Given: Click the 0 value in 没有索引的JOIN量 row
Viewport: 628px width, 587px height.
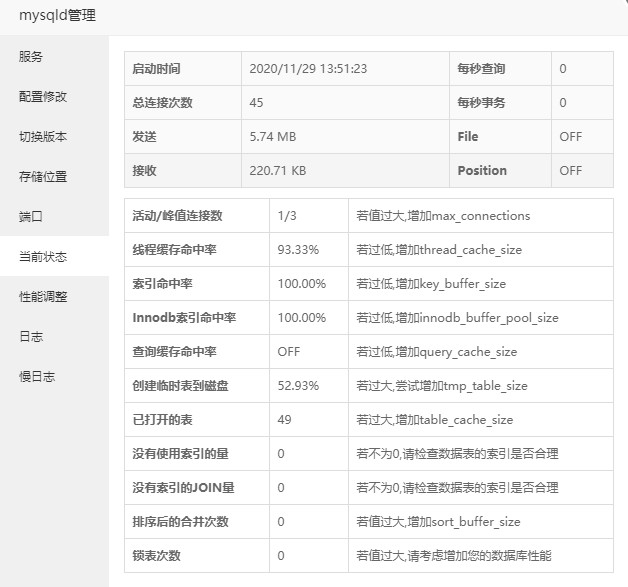Looking at the screenshot, I should coord(281,488).
